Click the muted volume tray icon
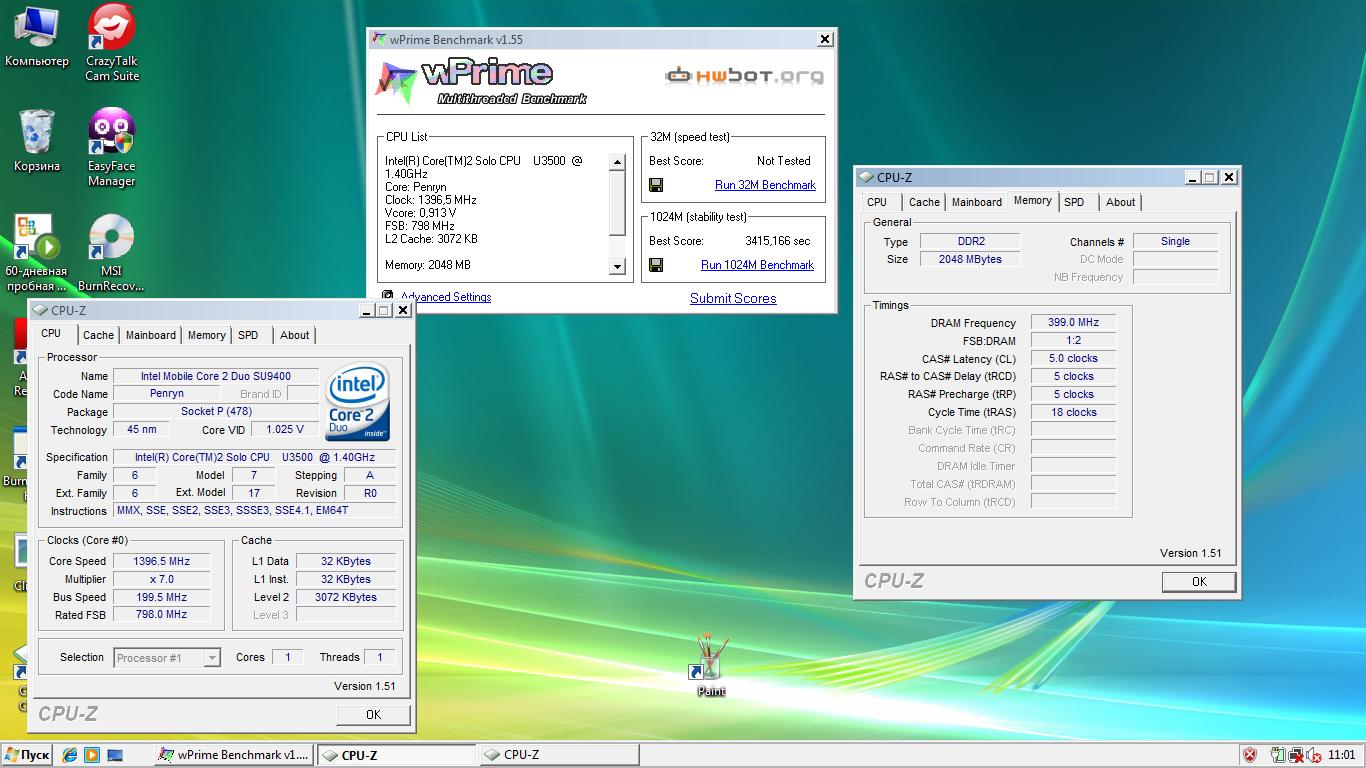The width and height of the screenshot is (1366, 768). [1313, 755]
